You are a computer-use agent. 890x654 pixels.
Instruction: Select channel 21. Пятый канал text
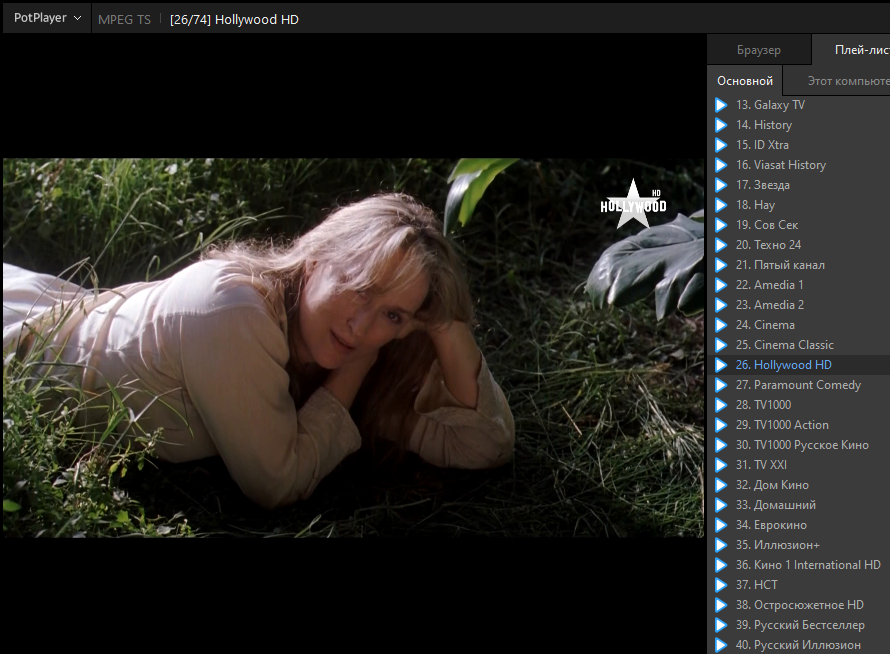pyautogui.click(x=780, y=265)
